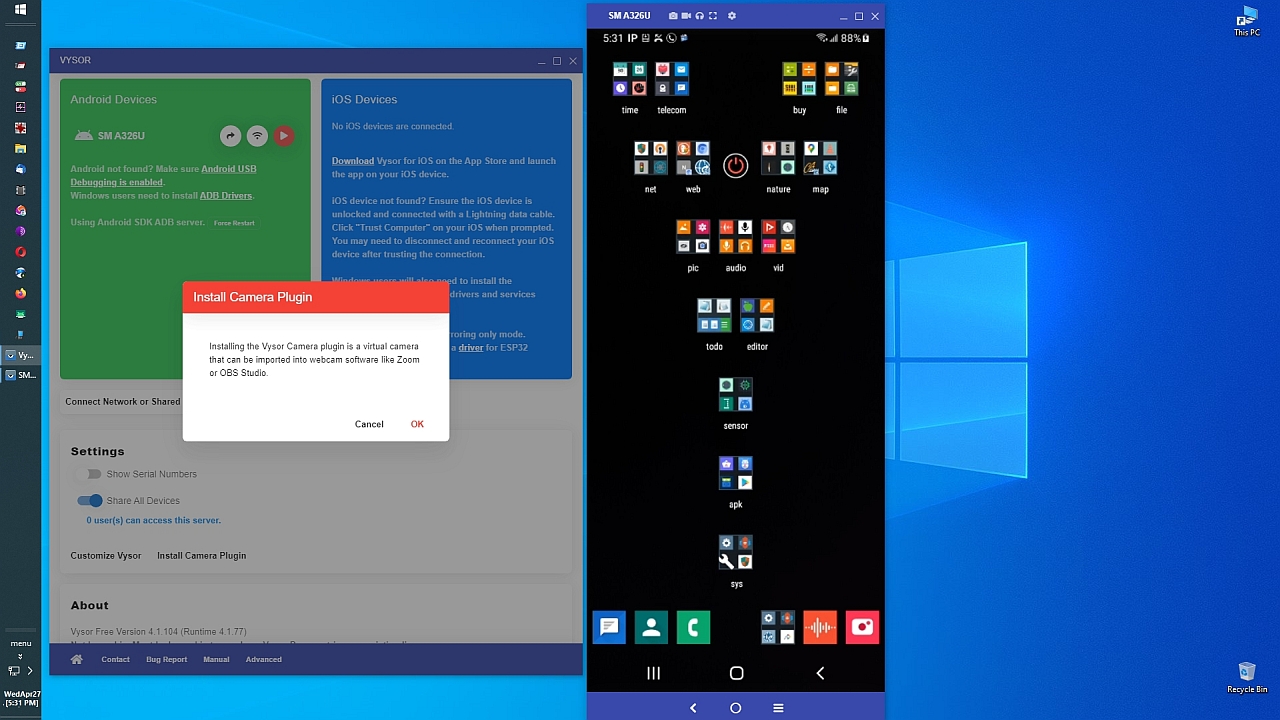Tap Android recents button in phone navigation bar
Viewport: 1280px width, 720px height.
tap(653, 674)
